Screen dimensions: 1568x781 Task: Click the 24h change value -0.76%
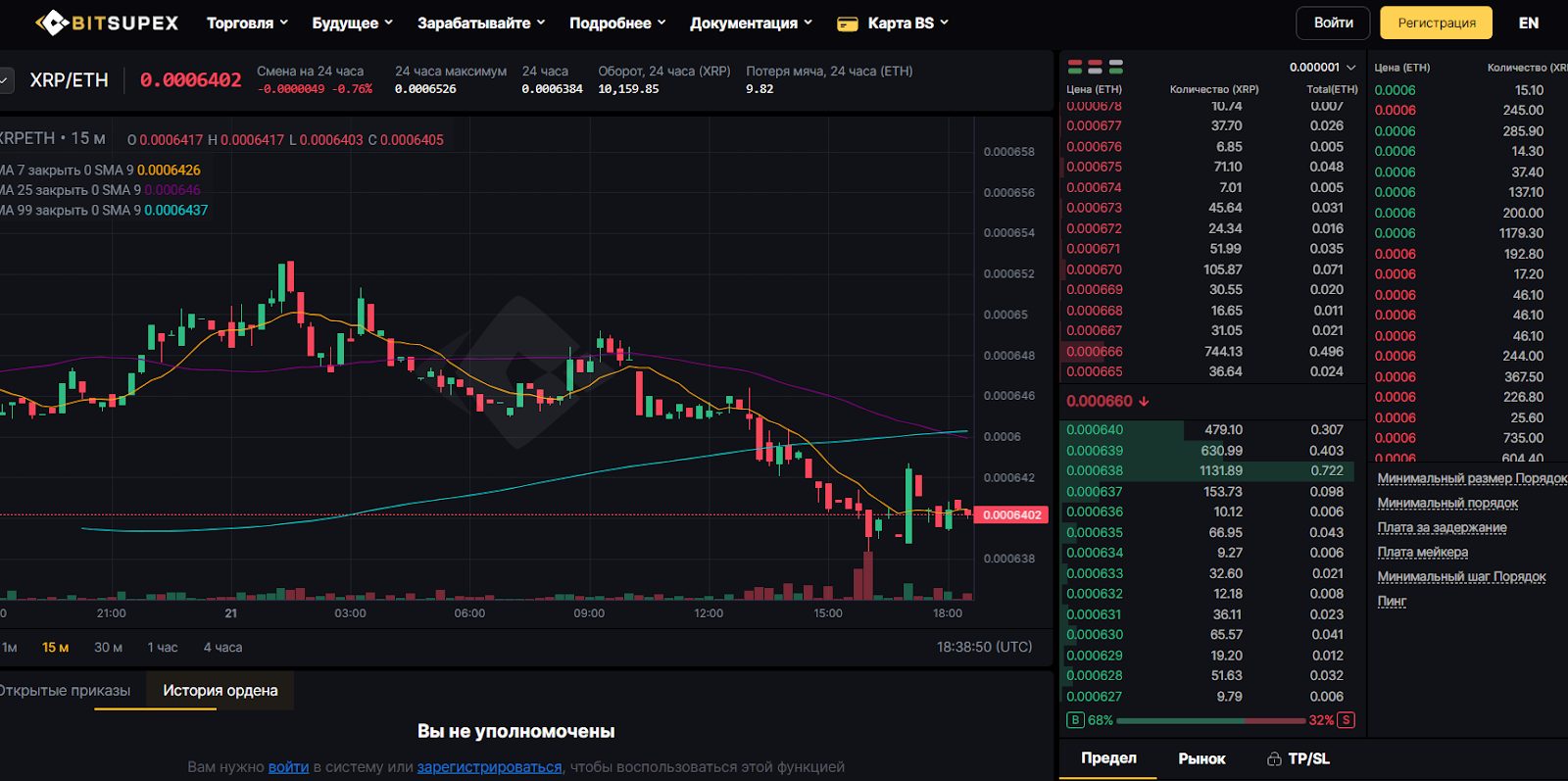pyautogui.click(x=353, y=89)
